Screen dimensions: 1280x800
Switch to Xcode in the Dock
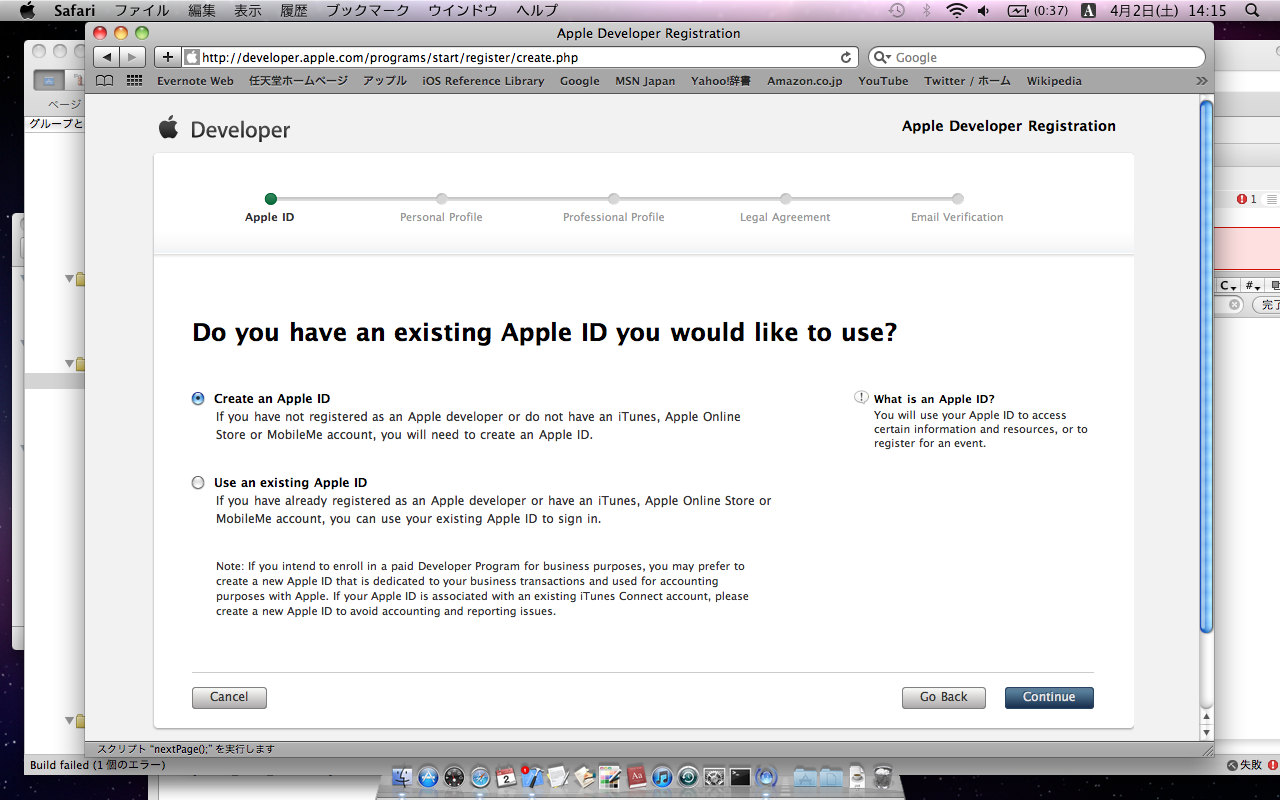coord(533,777)
